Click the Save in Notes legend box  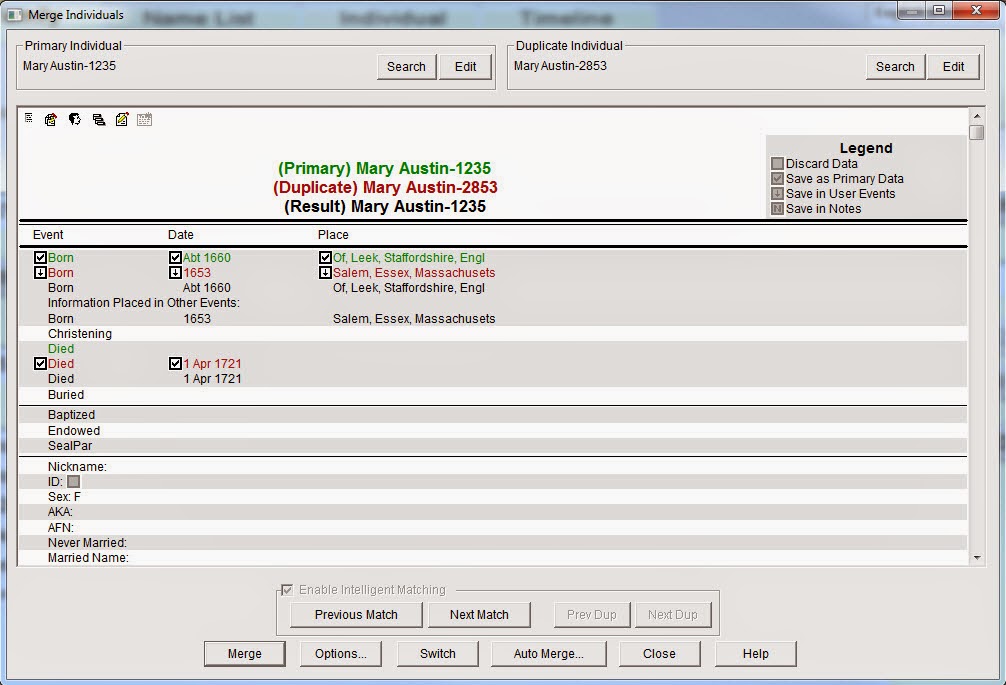[x=778, y=208]
